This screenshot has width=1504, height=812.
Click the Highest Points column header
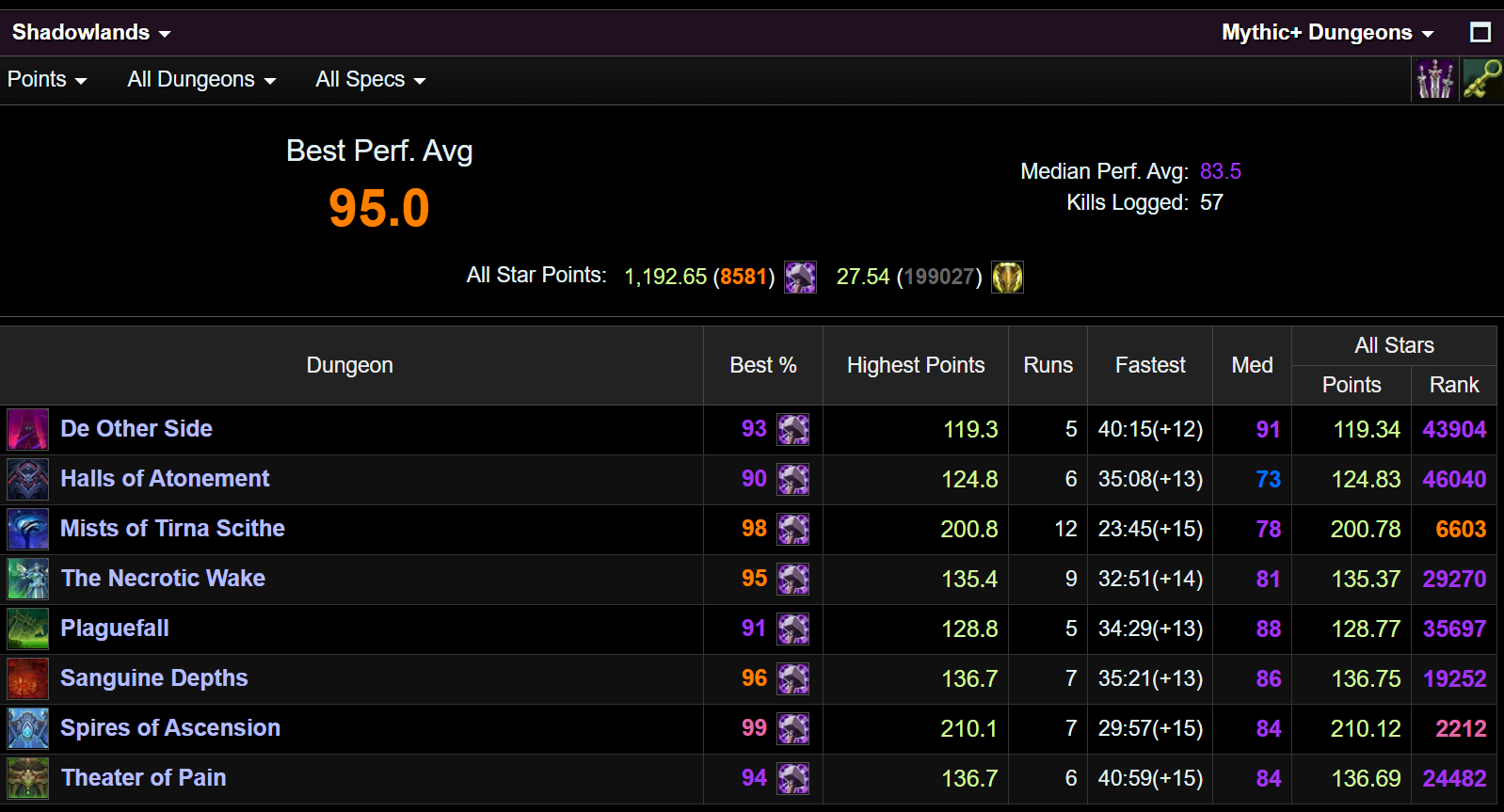[x=915, y=366]
